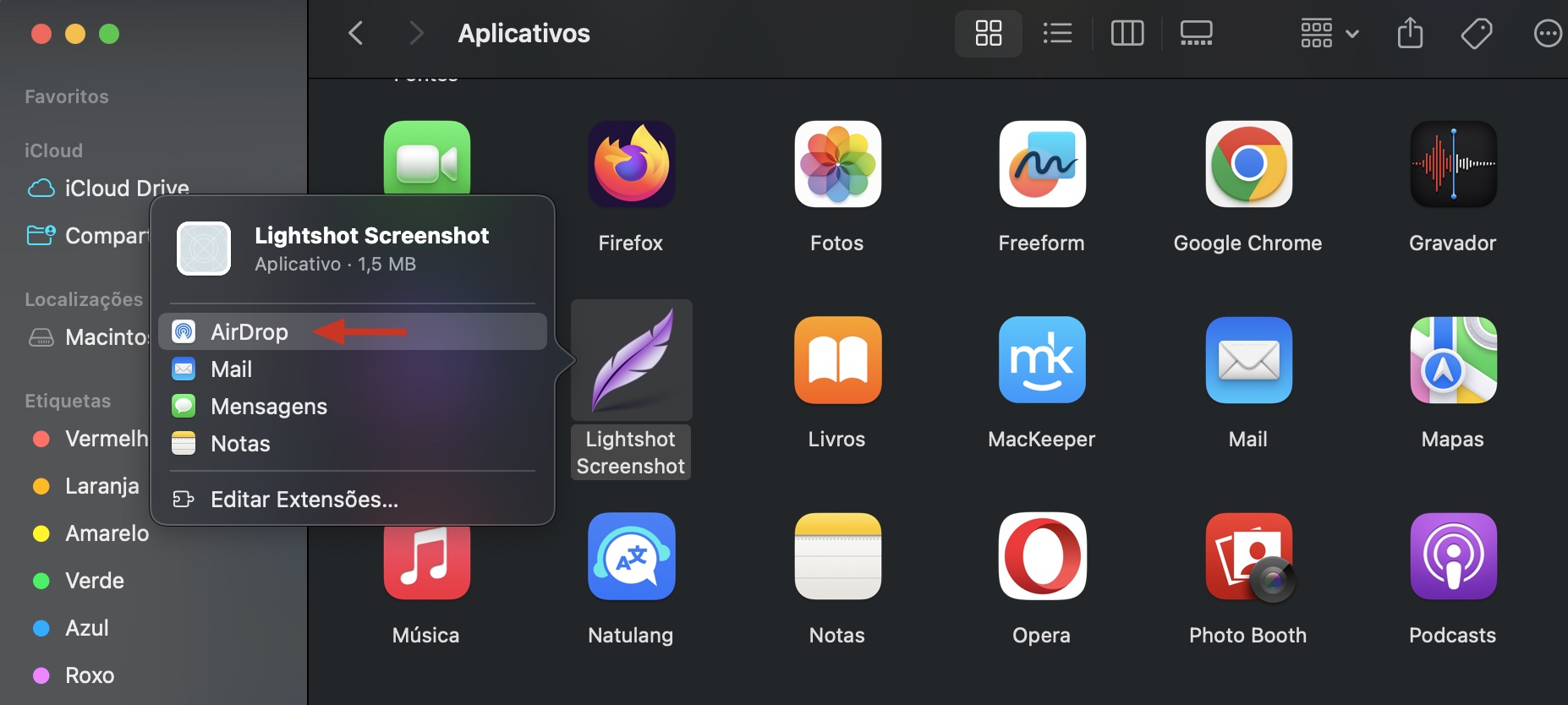Click the Google Chrome name label
This screenshot has height=705, width=1568.
point(1247,243)
